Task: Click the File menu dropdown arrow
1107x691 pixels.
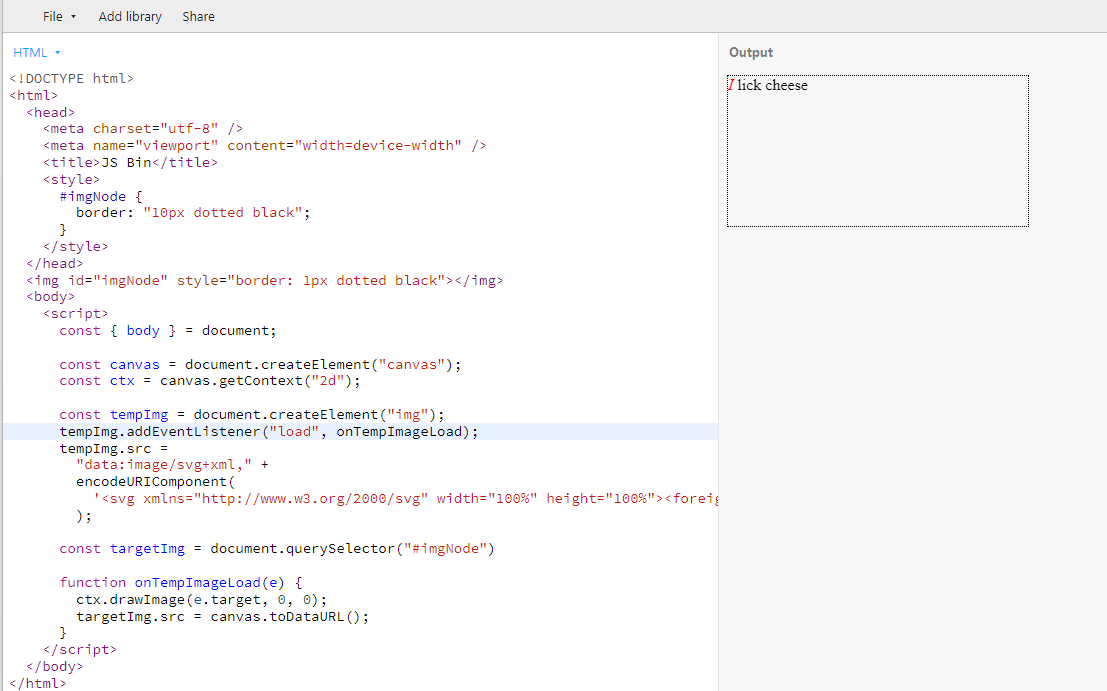Action: coord(73,17)
